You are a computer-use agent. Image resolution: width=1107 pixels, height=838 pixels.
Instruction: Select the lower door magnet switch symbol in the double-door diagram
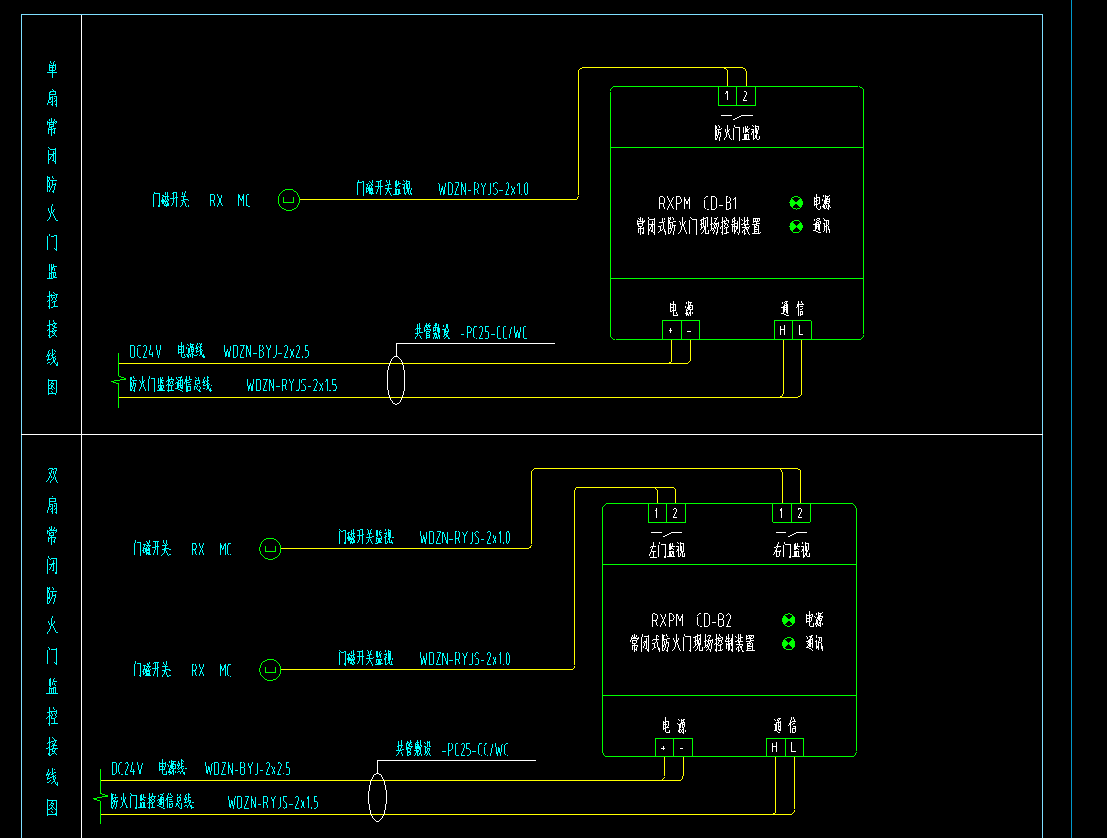point(270,669)
